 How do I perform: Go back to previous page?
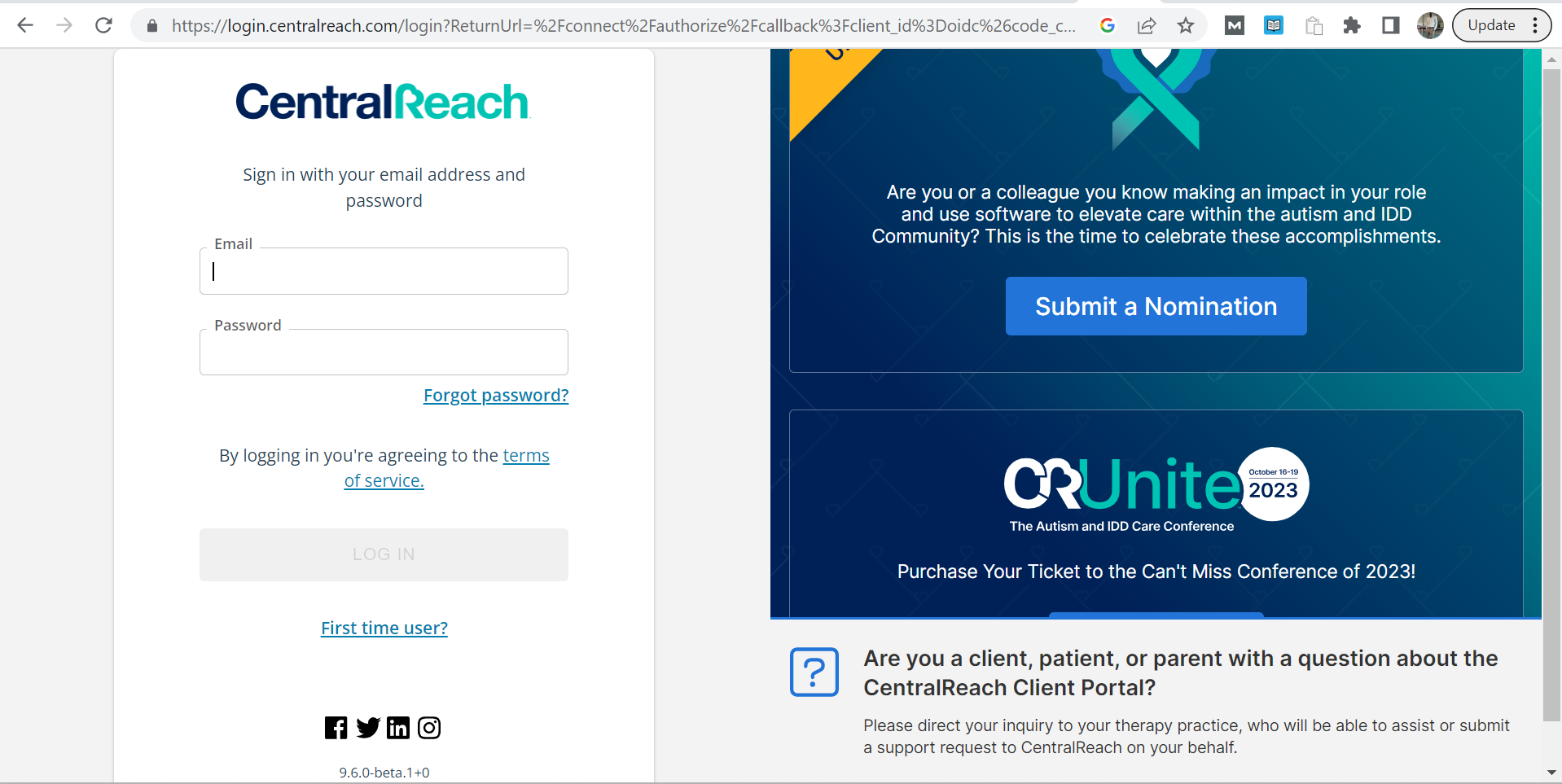coord(25,25)
